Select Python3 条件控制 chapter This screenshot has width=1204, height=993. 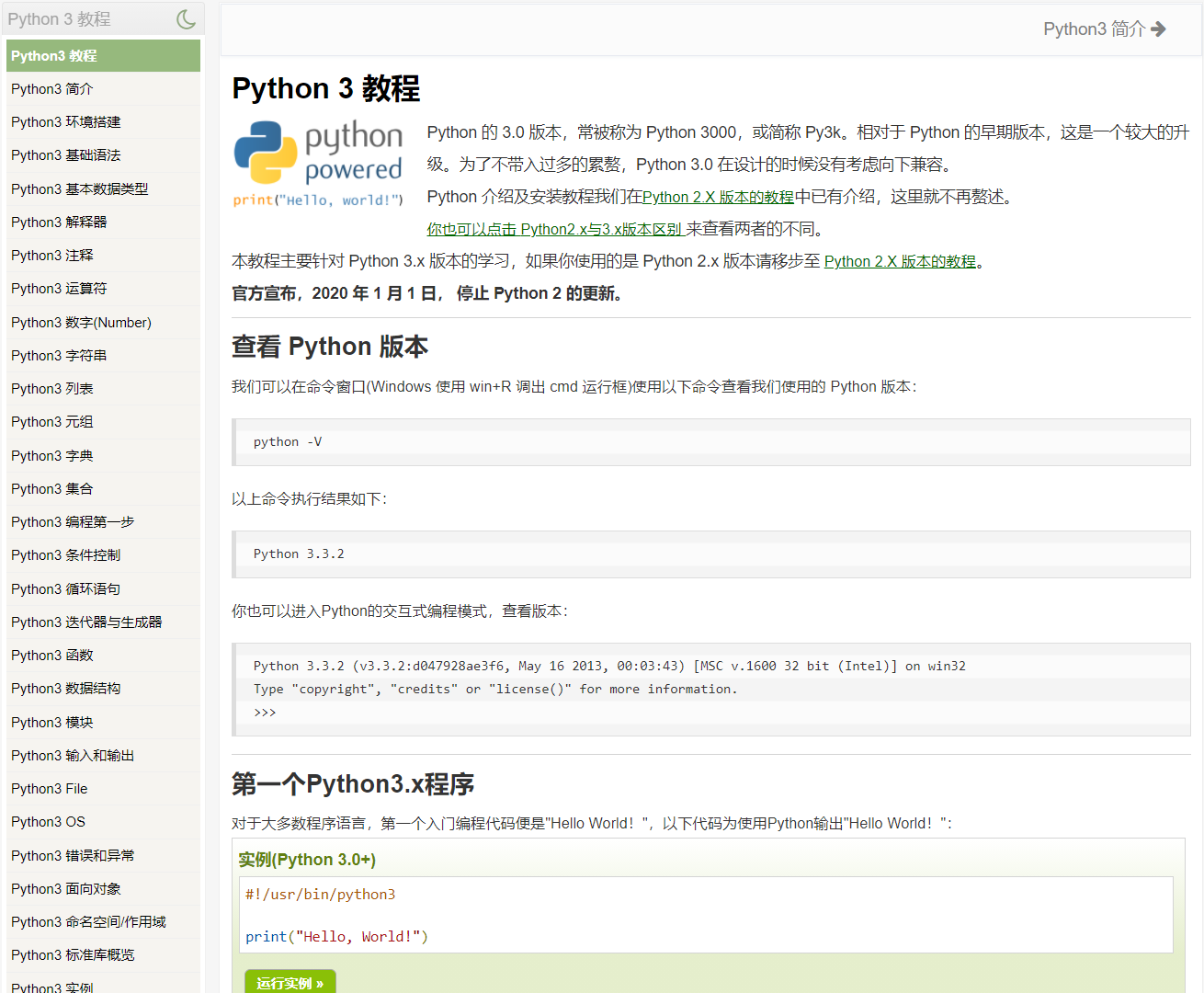coord(103,555)
